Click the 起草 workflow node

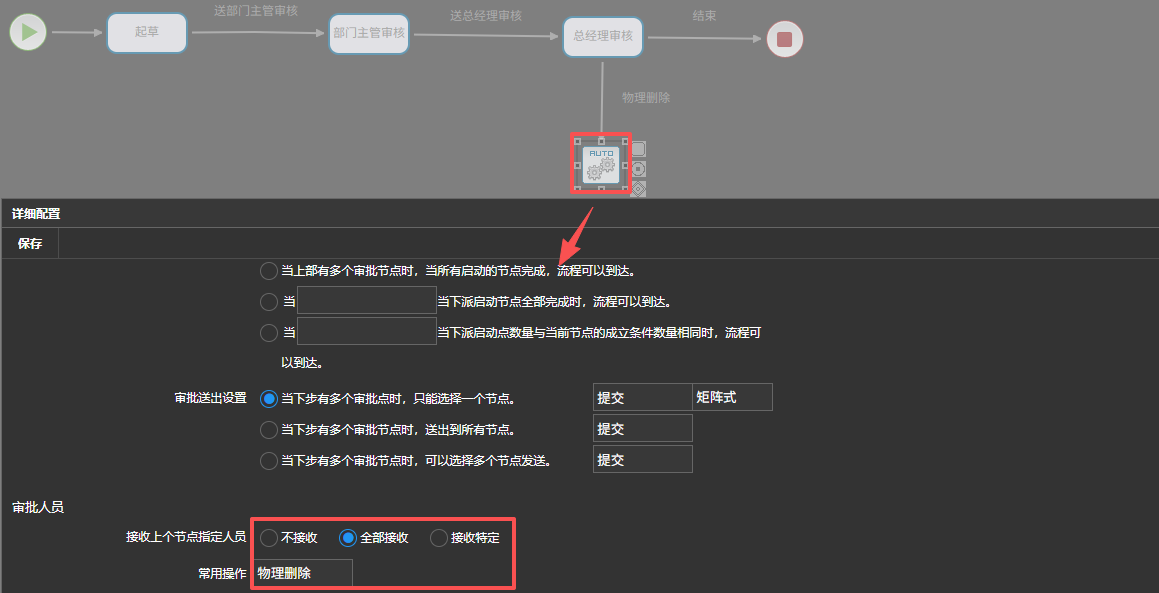147,32
